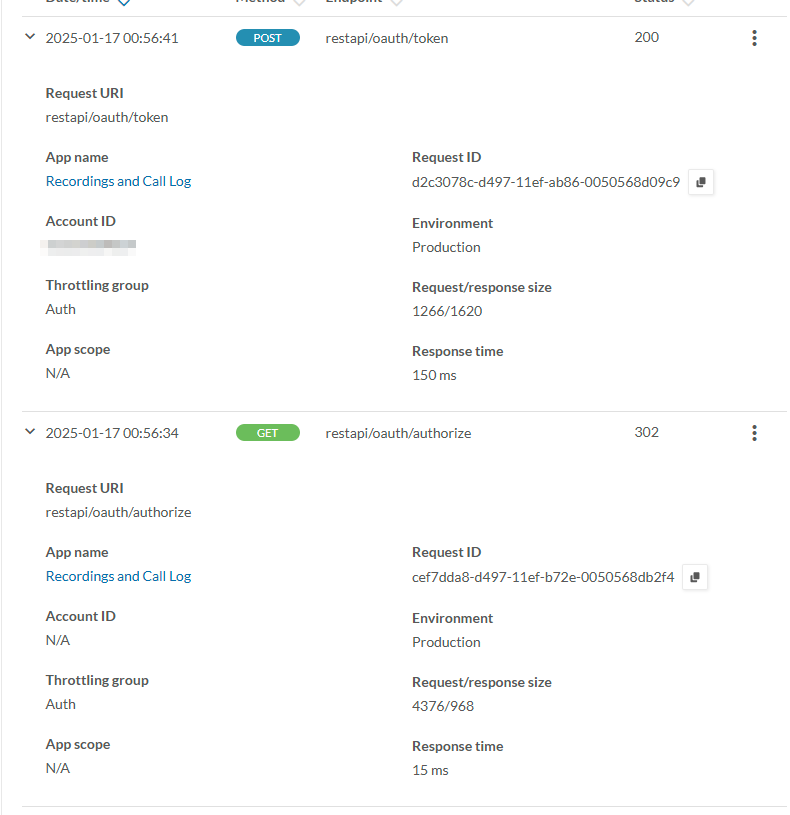This screenshot has width=790, height=815.
Task: Copy the POST token request ID
Action: pyautogui.click(x=700, y=182)
